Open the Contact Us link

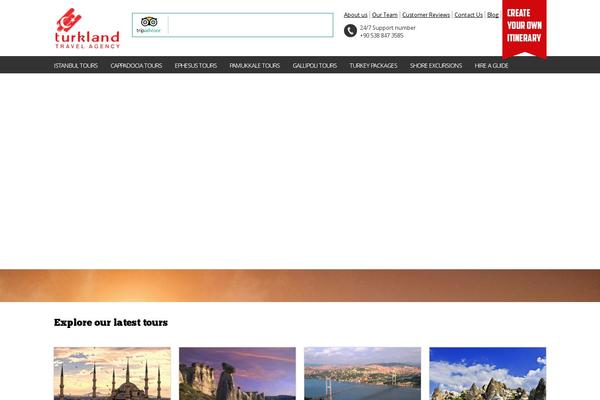pyautogui.click(x=468, y=15)
